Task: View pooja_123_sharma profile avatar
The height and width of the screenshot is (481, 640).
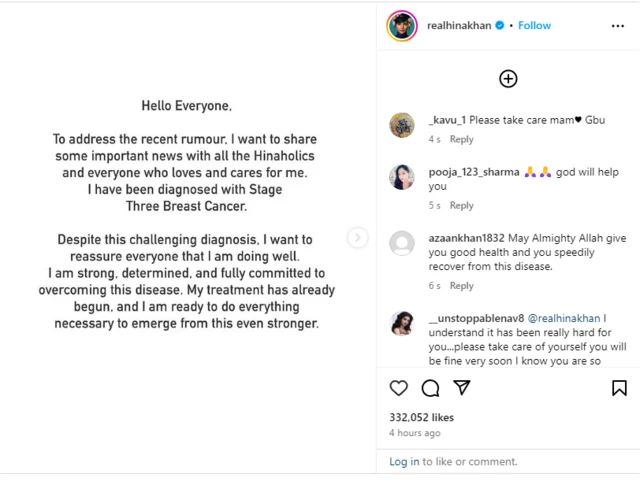Action: 401,176
